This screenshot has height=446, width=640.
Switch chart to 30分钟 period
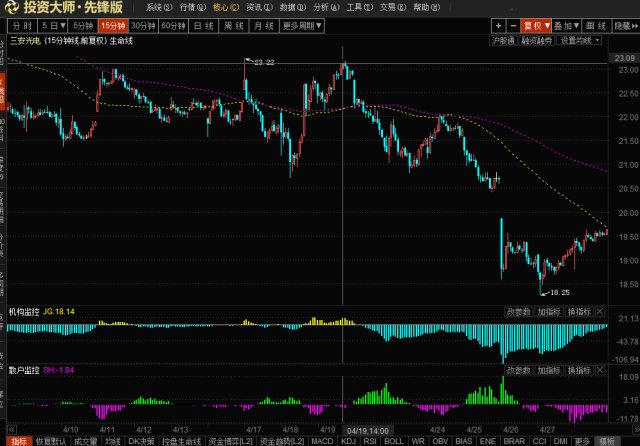(143, 25)
